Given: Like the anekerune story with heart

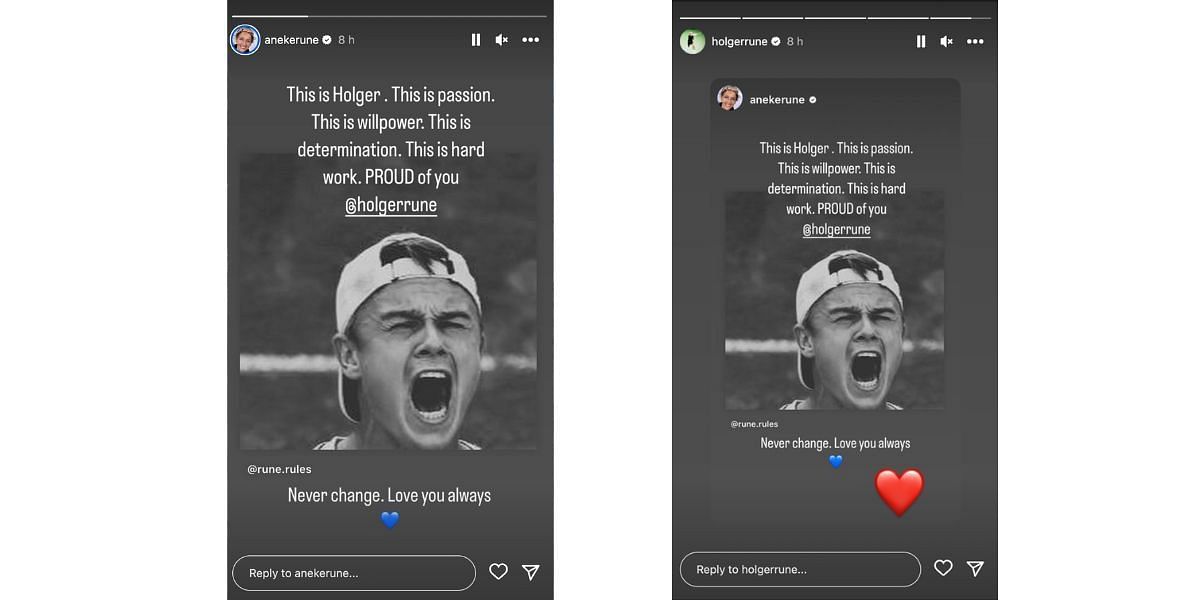Looking at the screenshot, I should 498,572.
